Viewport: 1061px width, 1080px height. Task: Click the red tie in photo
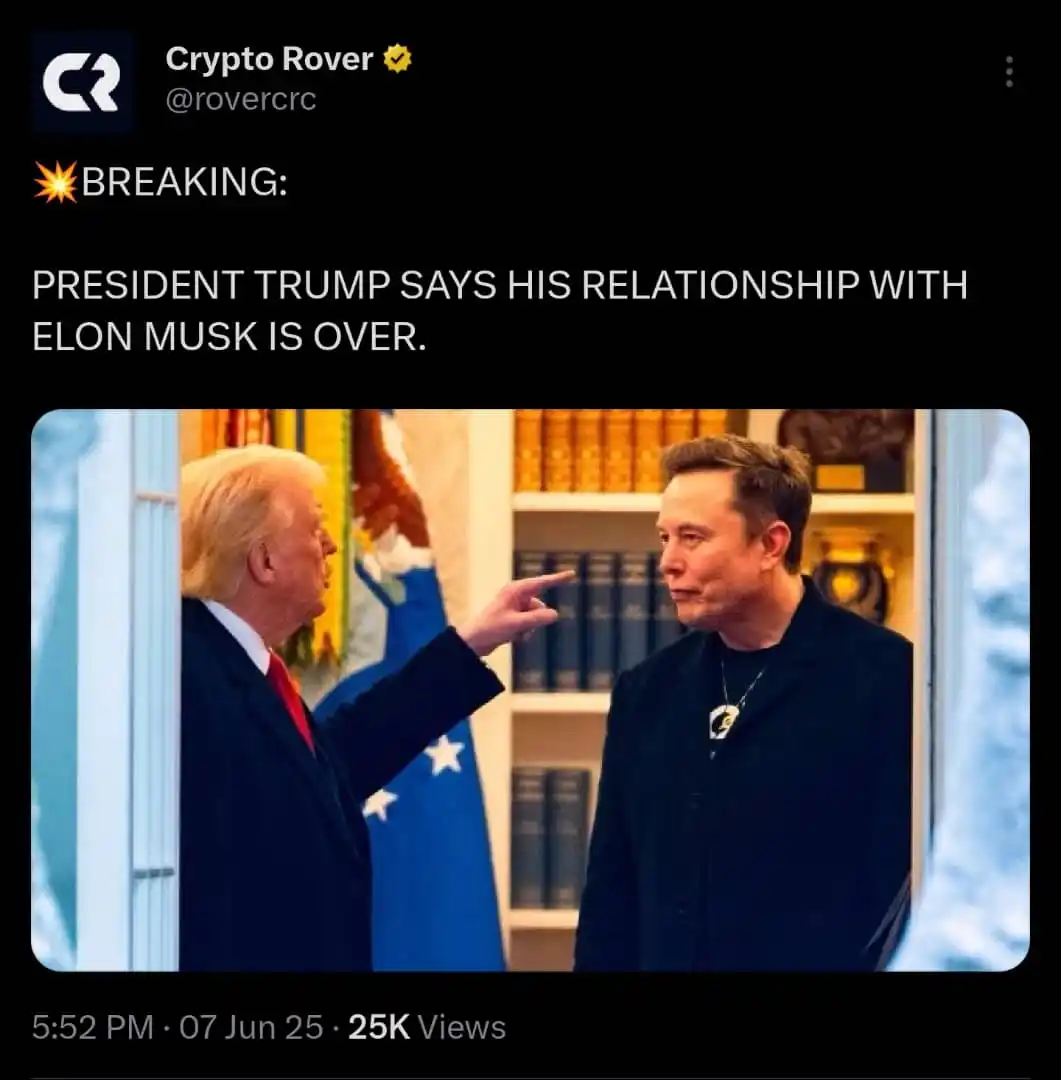[291, 700]
